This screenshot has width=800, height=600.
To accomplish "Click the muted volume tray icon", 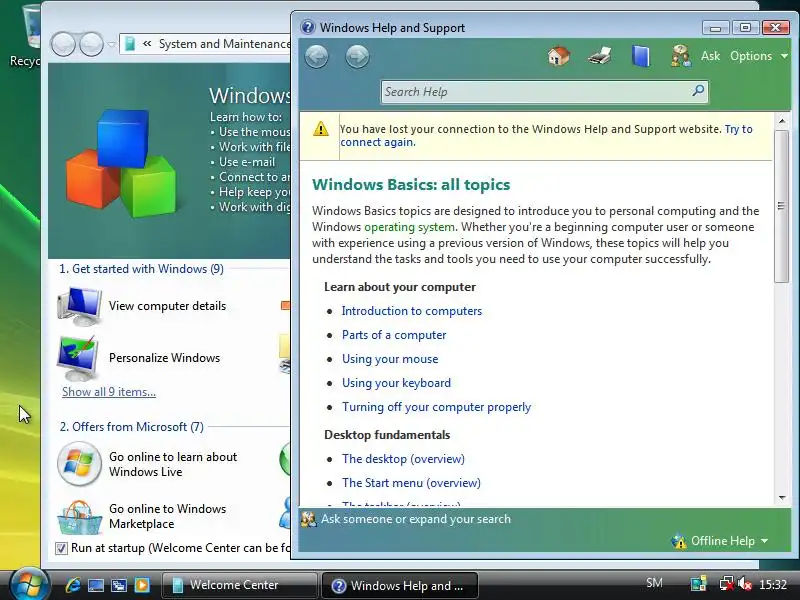I will [x=744, y=584].
